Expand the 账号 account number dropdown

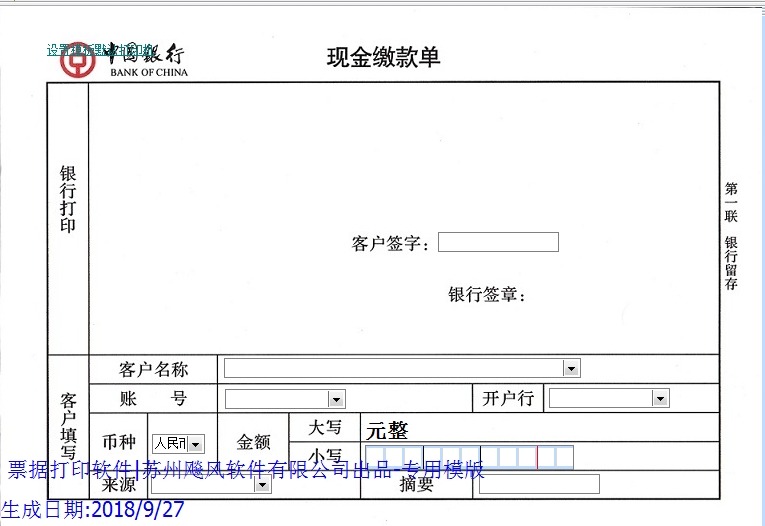click(x=336, y=399)
